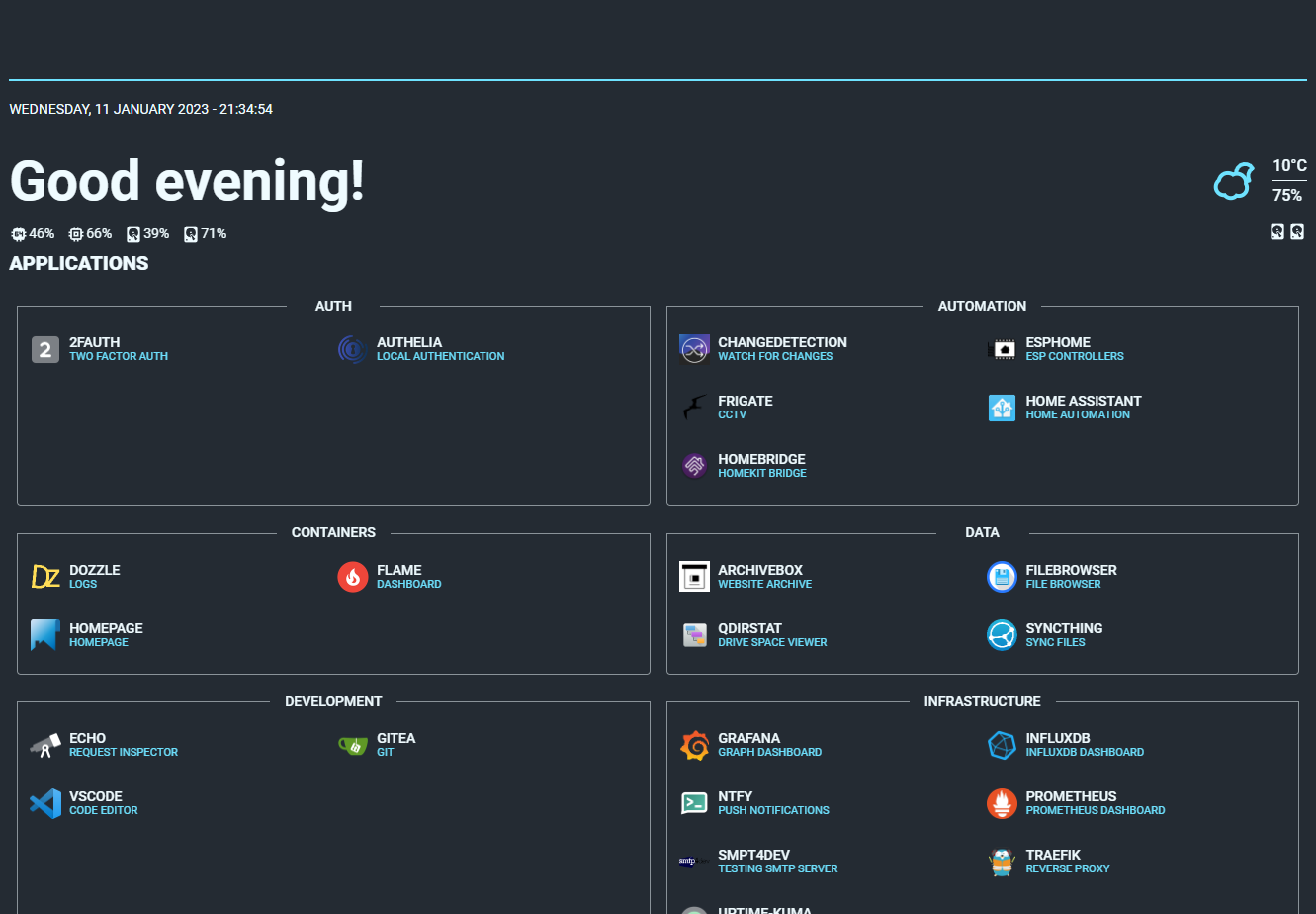Click the 46% CPU usage indicator
The width and height of the screenshot is (1316, 914).
tap(33, 234)
